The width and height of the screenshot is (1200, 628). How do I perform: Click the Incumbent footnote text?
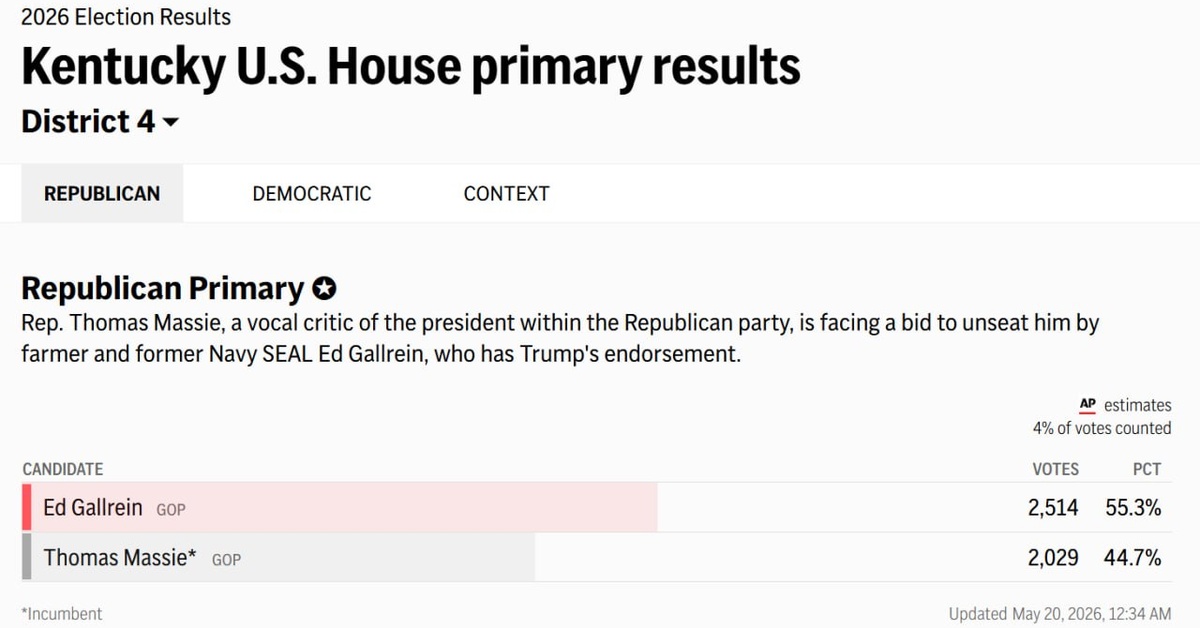[x=62, y=614]
